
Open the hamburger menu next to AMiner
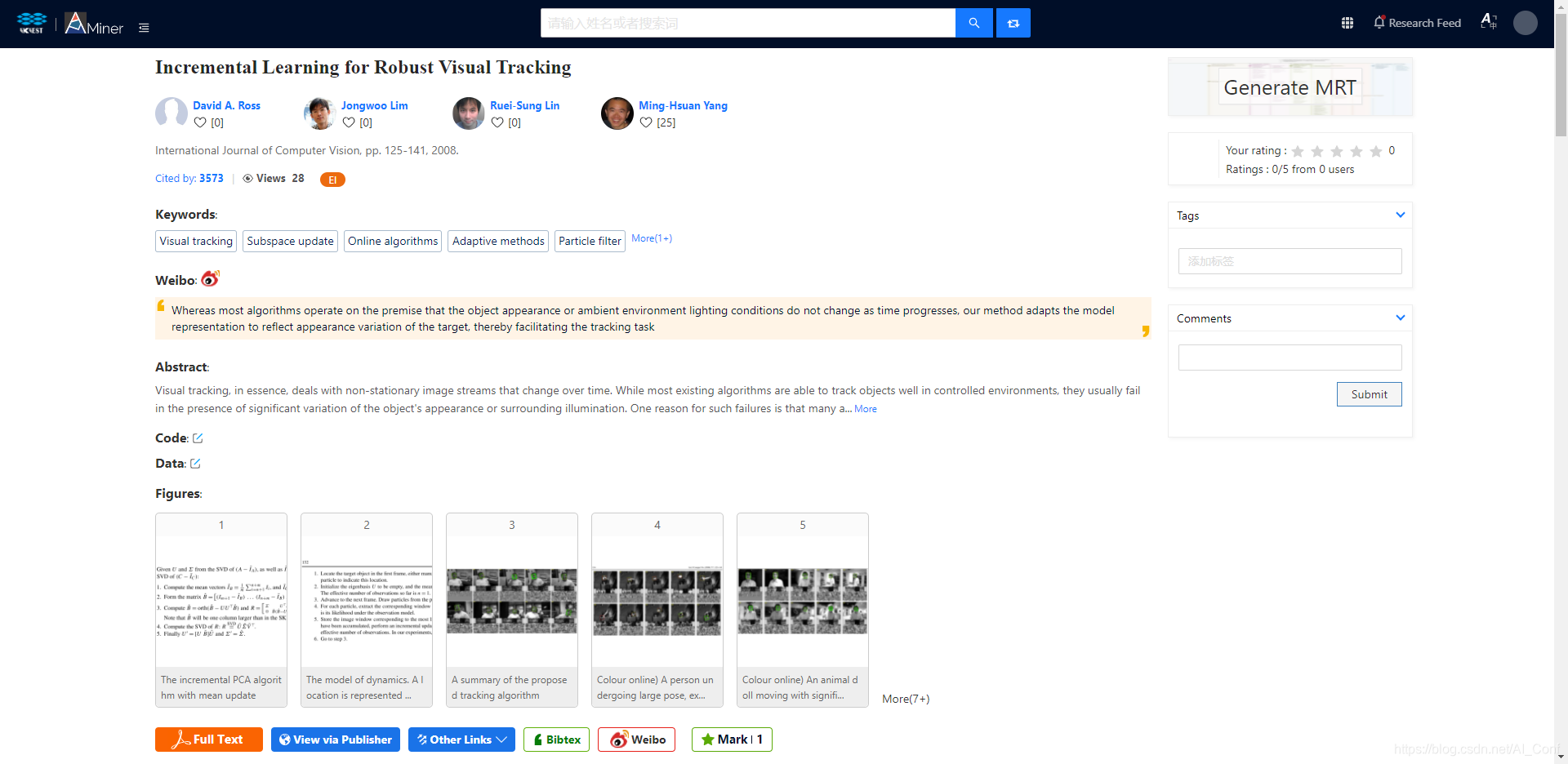point(144,28)
